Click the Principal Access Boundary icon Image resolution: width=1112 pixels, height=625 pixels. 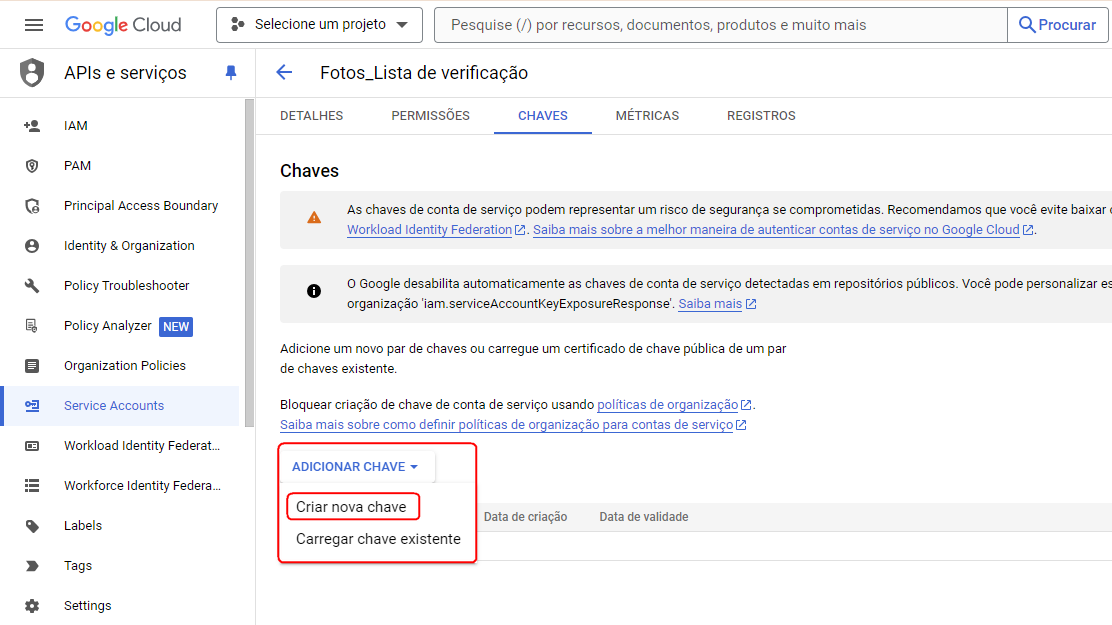coord(32,206)
